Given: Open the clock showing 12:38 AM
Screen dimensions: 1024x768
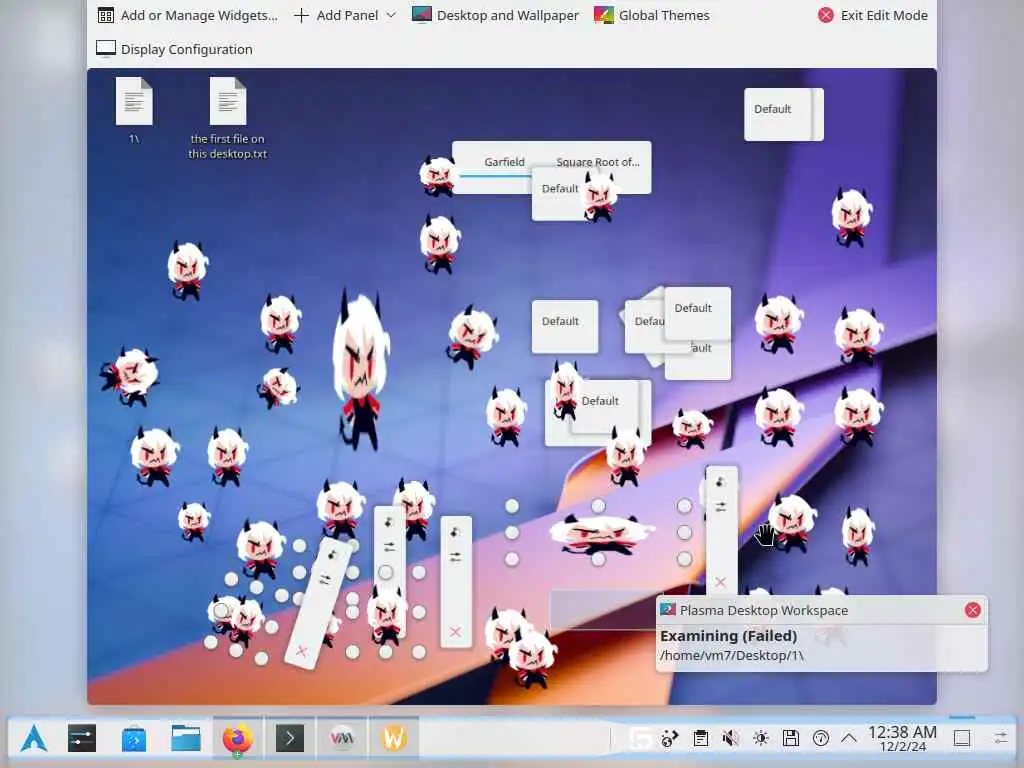Looking at the screenshot, I should [x=902, y=739].
